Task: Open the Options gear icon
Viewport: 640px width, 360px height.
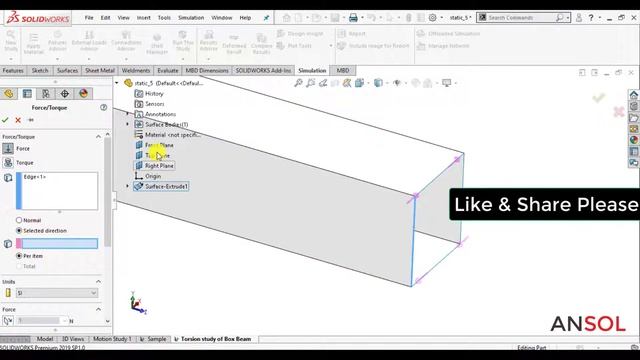Action: pyautogui.click(x=433, y=18)
